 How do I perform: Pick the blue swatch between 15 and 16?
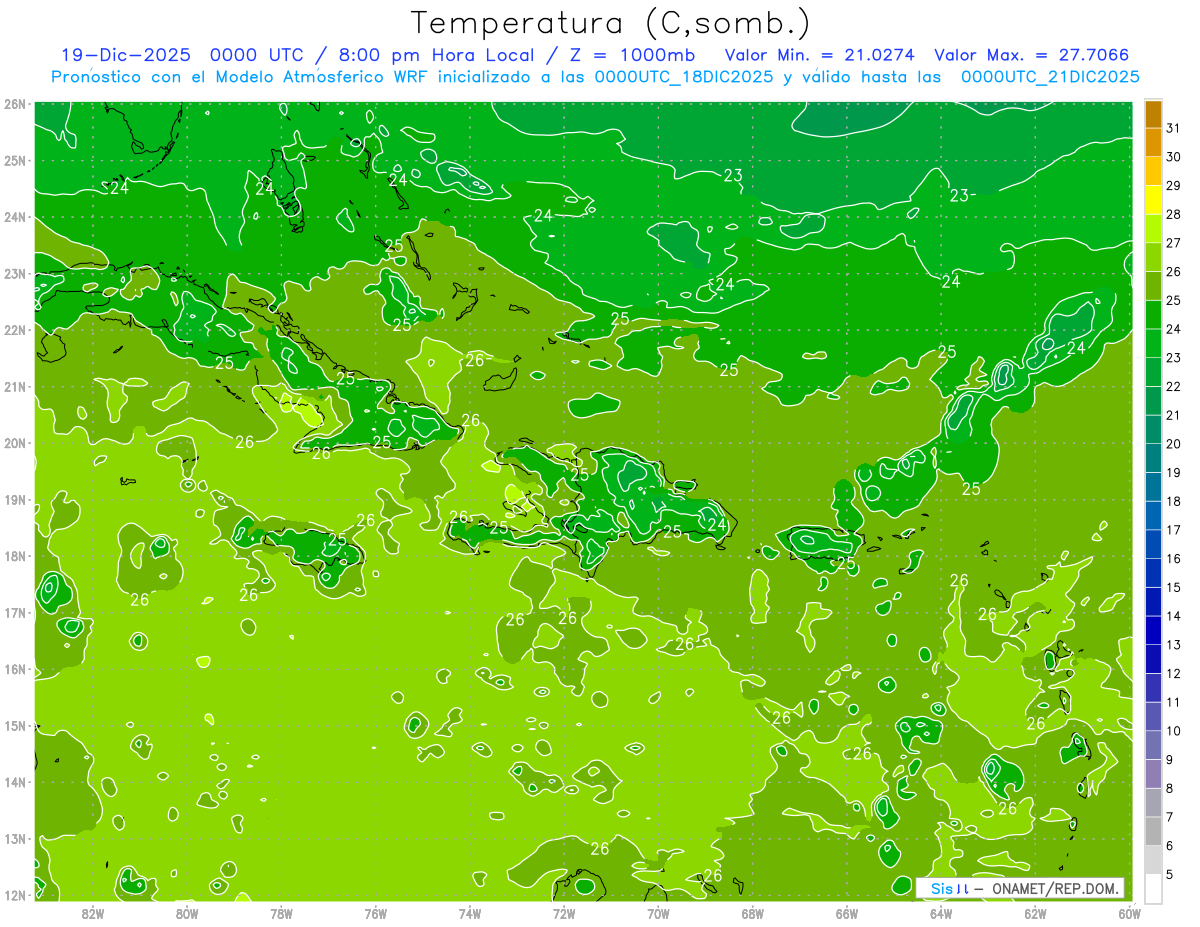(x=1153, y=573)
